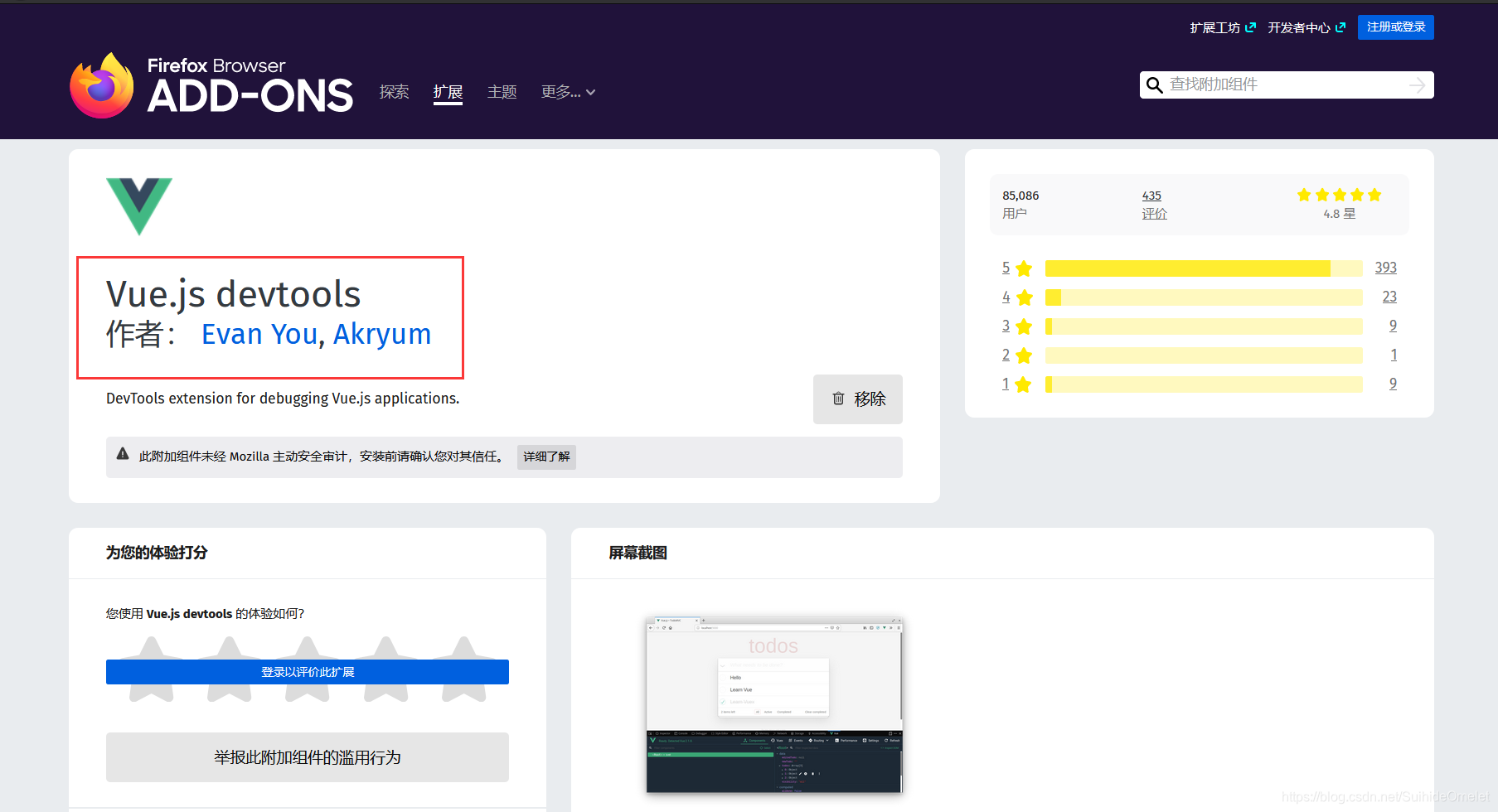
Task: Open the 23 four-star reviews count
Action: pos(1389,297)
